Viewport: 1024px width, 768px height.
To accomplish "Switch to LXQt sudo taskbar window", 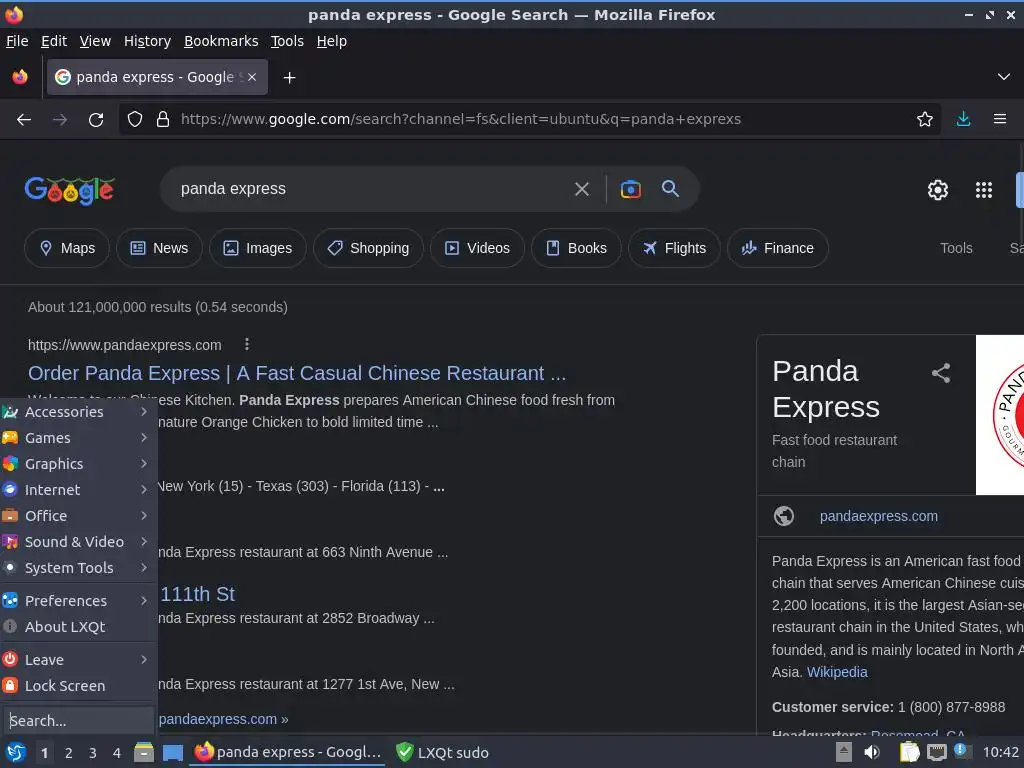I will pyautogui.click(x=443, y=752).
